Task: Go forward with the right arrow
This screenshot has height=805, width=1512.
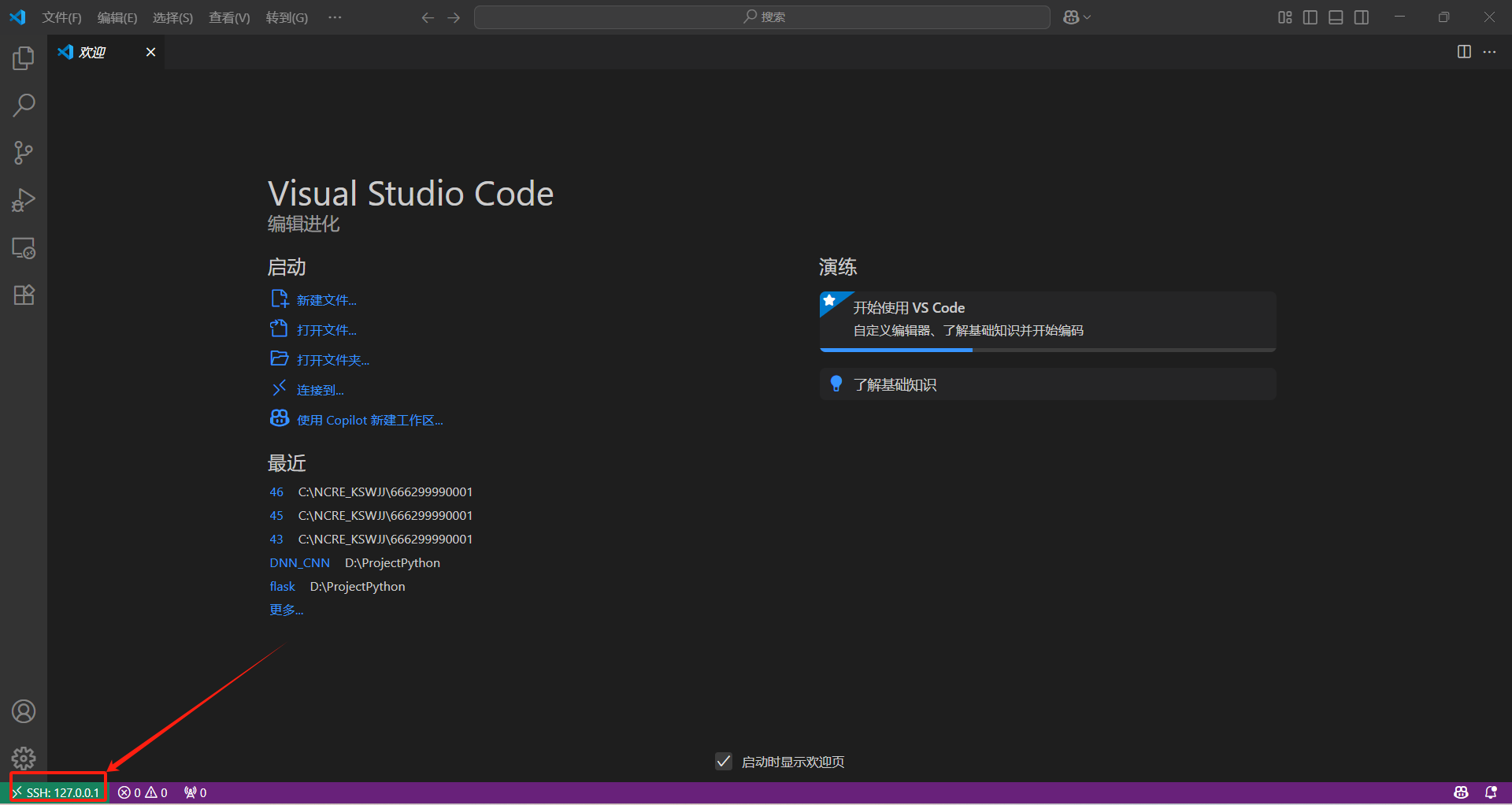Action: point(454,17)
